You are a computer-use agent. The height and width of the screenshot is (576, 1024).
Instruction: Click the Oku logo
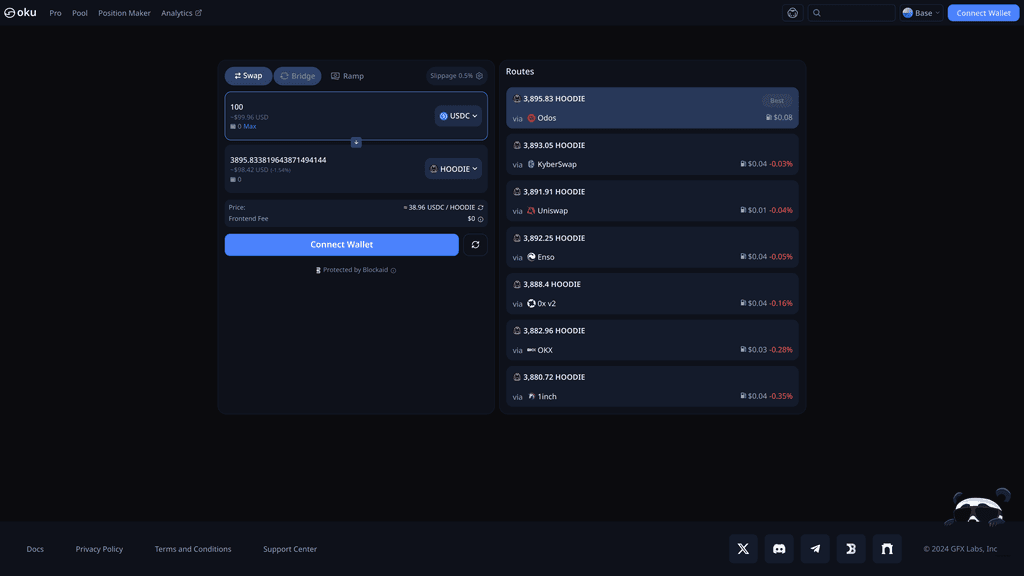pos(20,12)
